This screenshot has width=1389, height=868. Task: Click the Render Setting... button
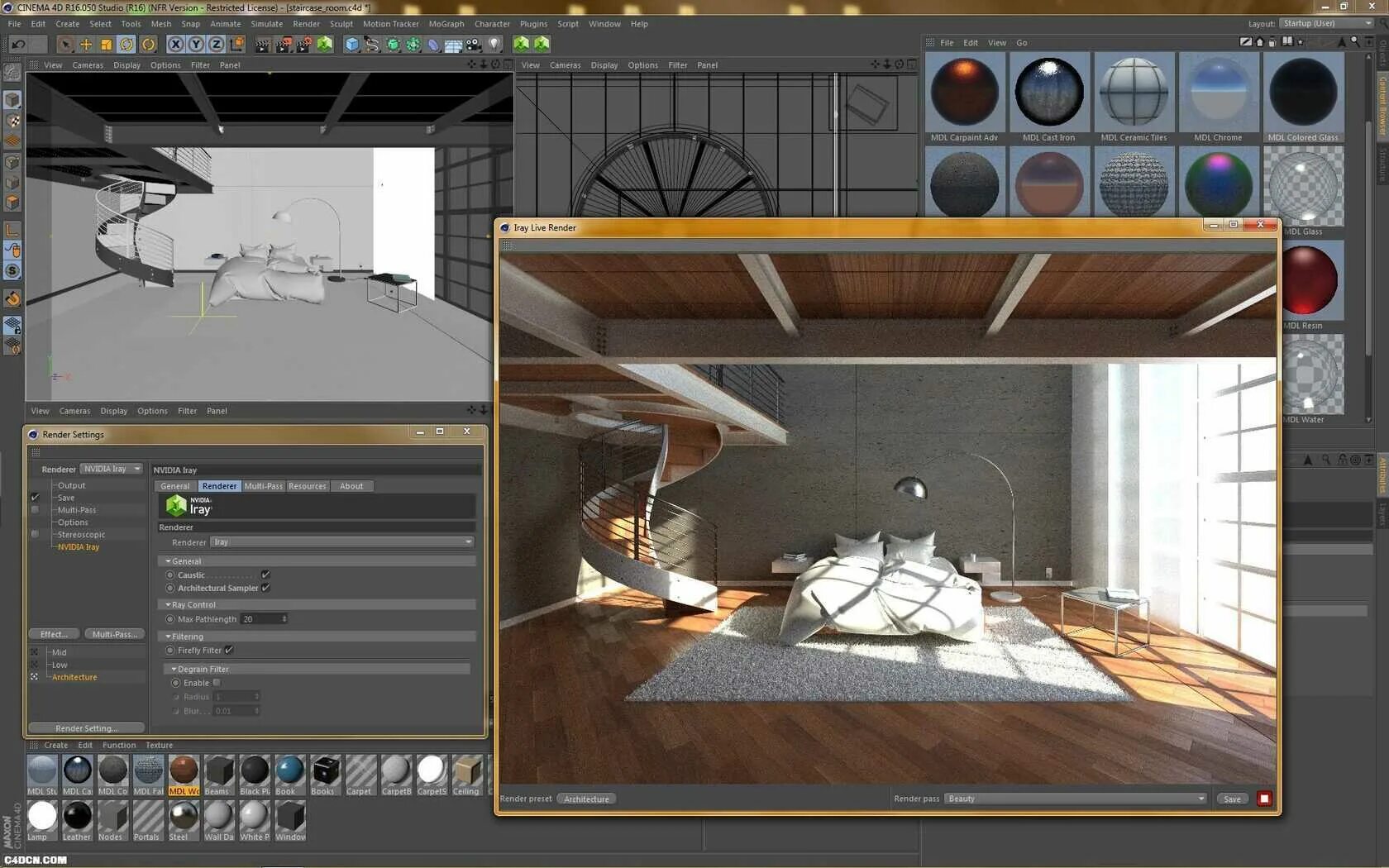tap(87, 728)
